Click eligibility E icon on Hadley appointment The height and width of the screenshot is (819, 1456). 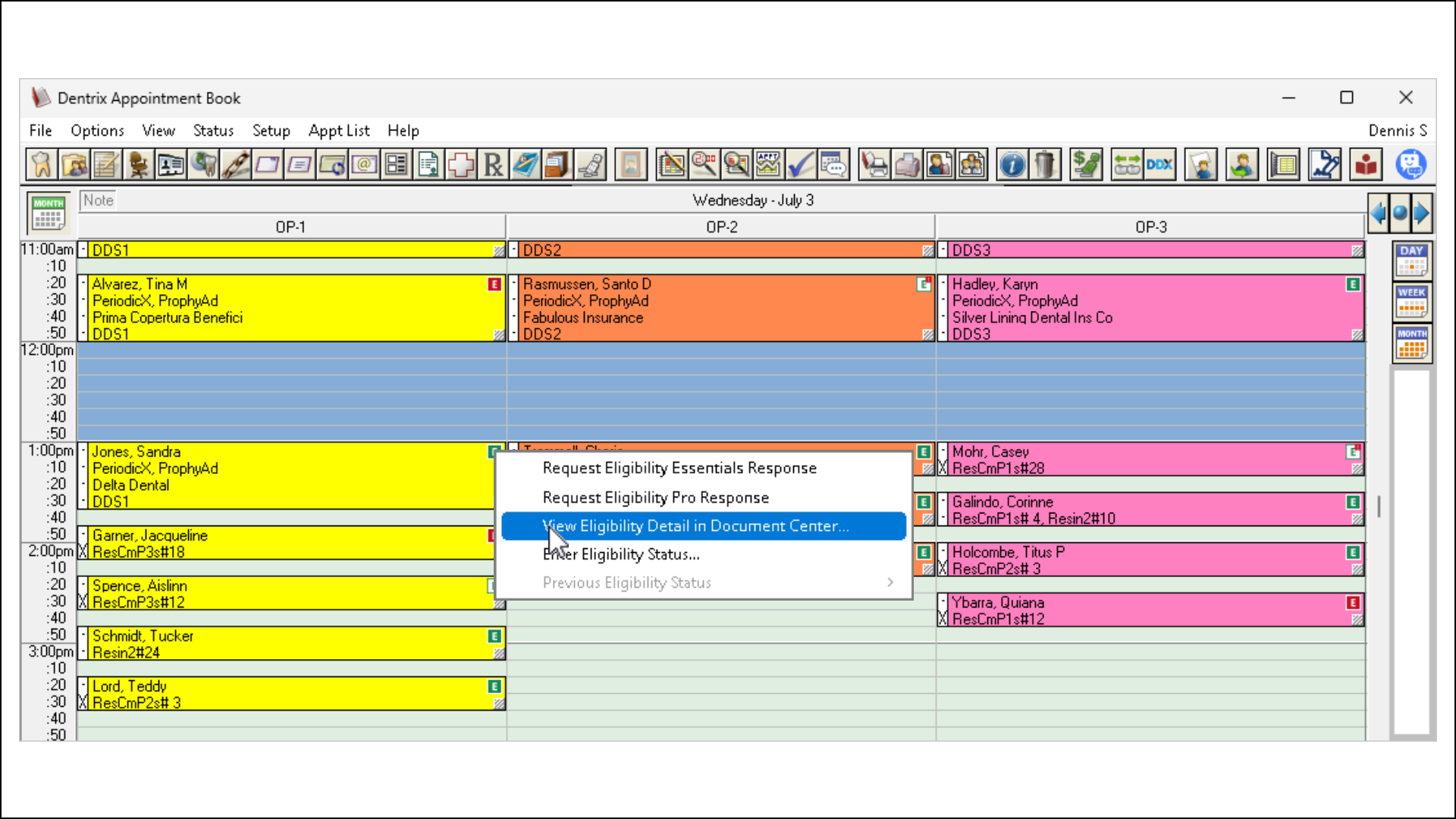coord(1353,284)
